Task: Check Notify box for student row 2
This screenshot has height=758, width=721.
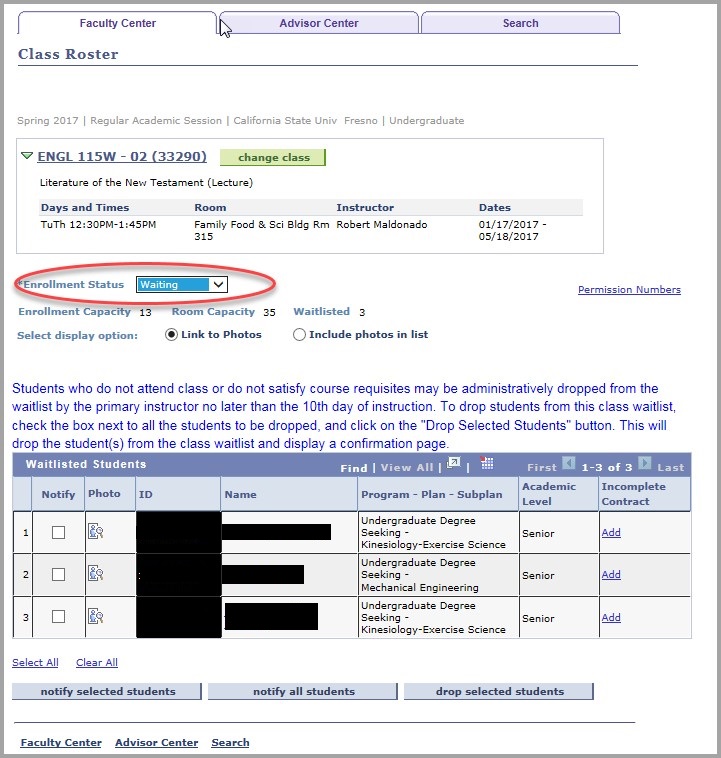Action: click(59, 574)
